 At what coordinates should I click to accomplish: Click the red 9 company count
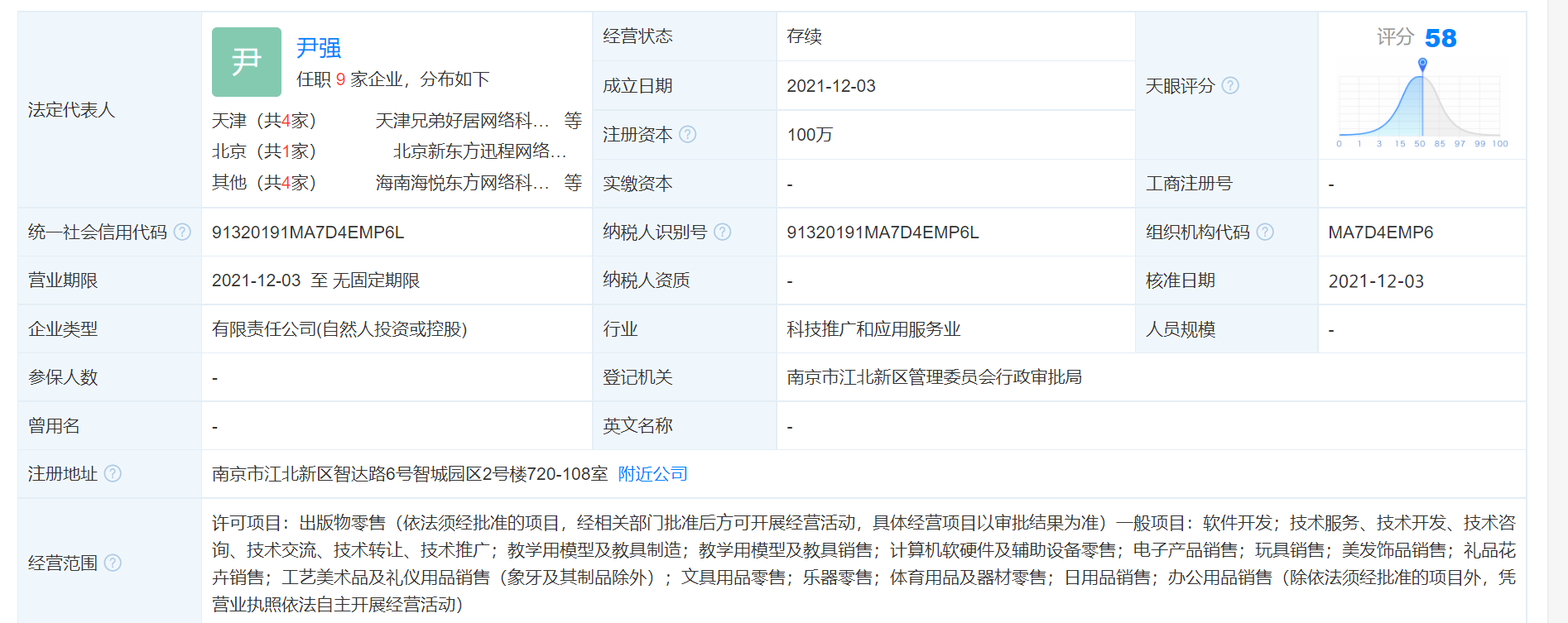(x=340, y=79)
